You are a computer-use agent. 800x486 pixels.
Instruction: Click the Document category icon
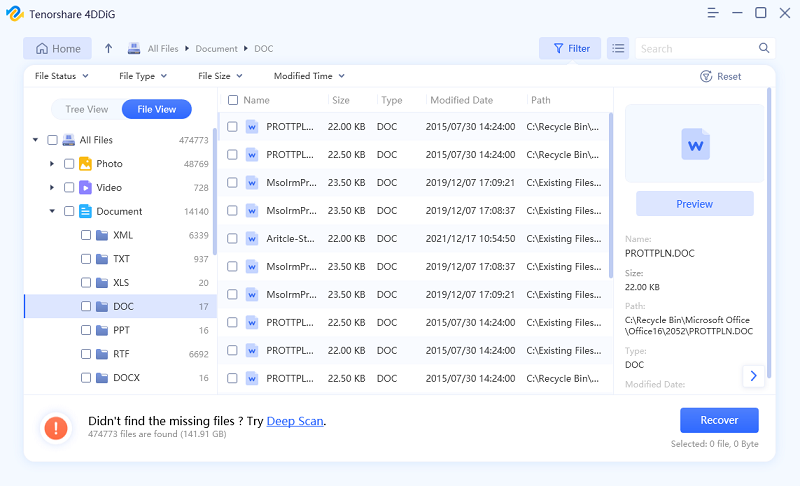click(x=85, y=211)
